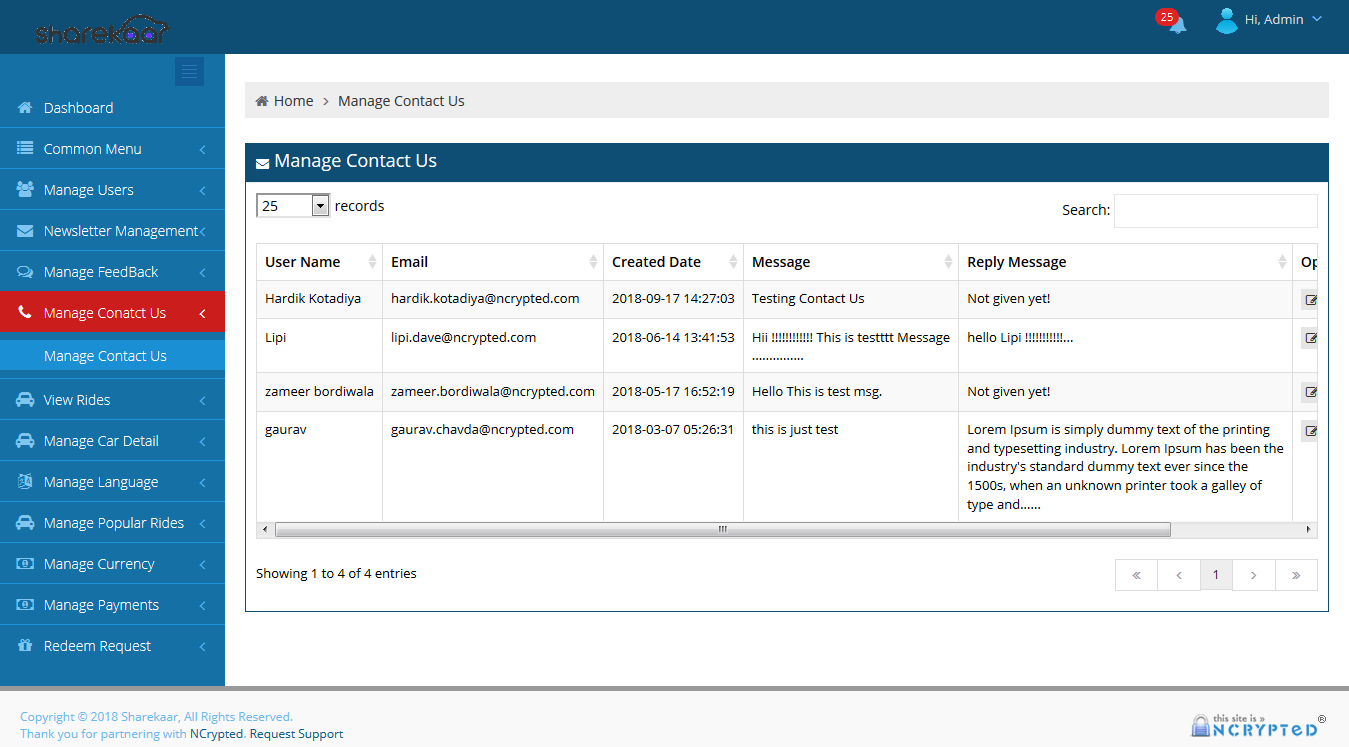Click the horizontal table scrollbar
Screen dimensions: 1349x747
(721, 529)
